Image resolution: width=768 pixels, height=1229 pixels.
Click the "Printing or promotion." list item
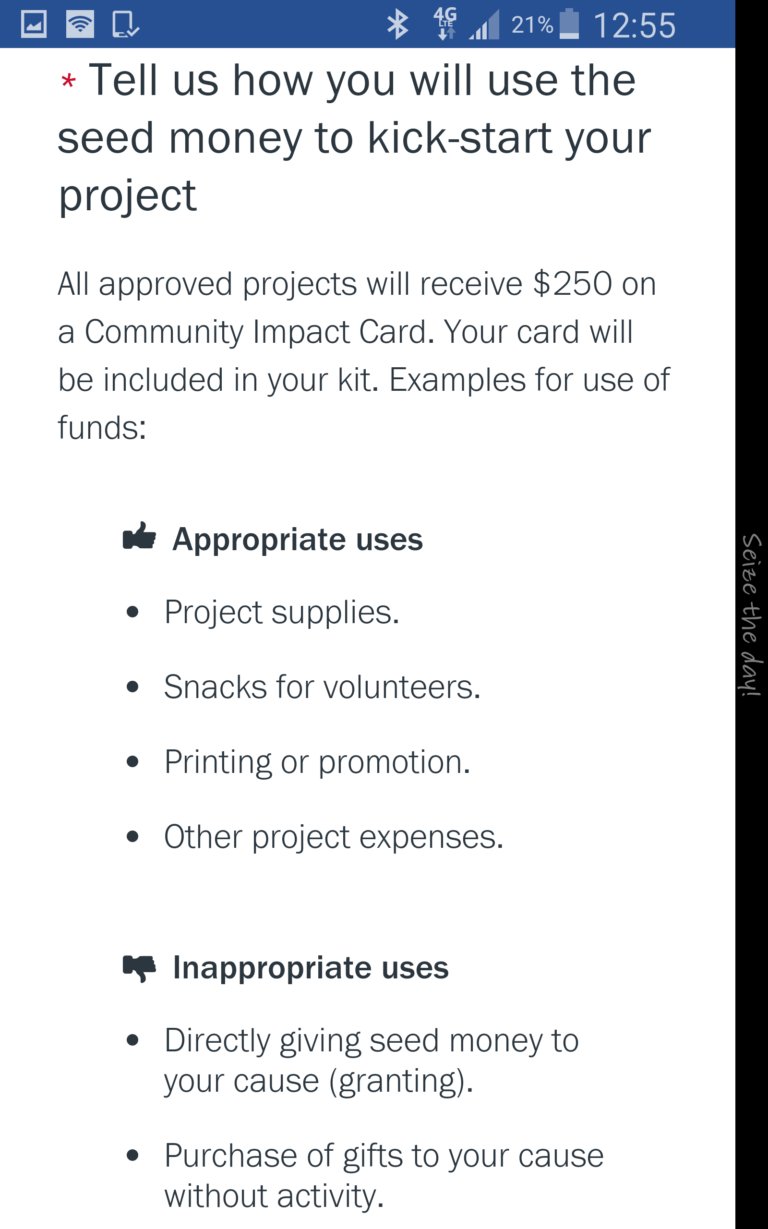click(x=317, y=762)
